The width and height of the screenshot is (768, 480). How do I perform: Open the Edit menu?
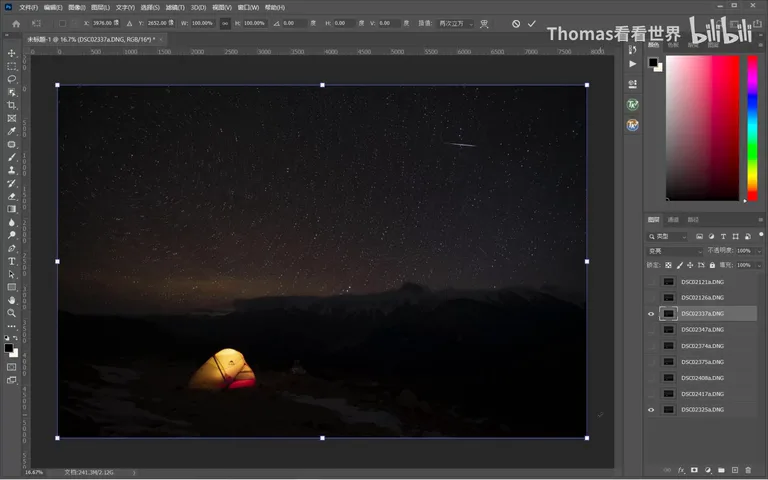coord(53,7)
